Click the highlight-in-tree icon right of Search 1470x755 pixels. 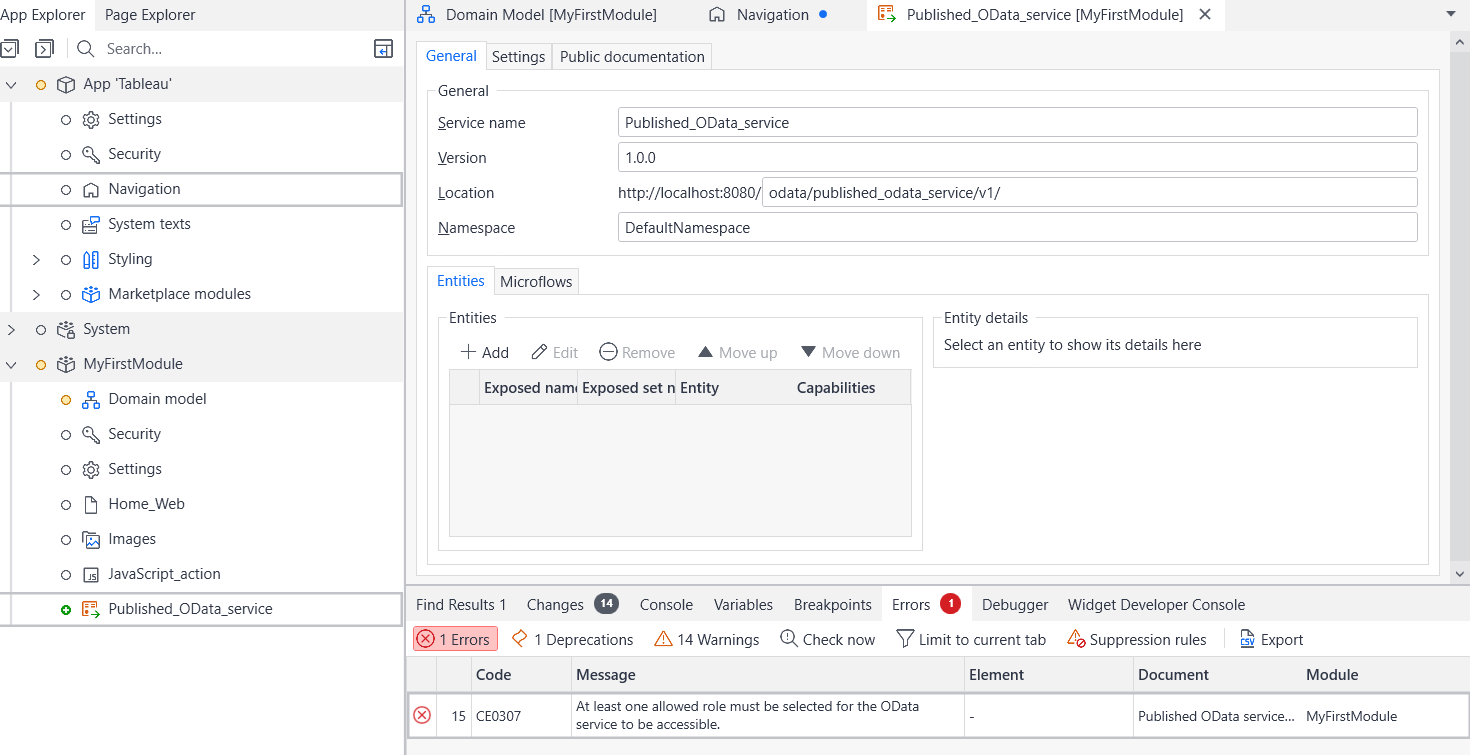pyautogui.click(x=383, y=48)
